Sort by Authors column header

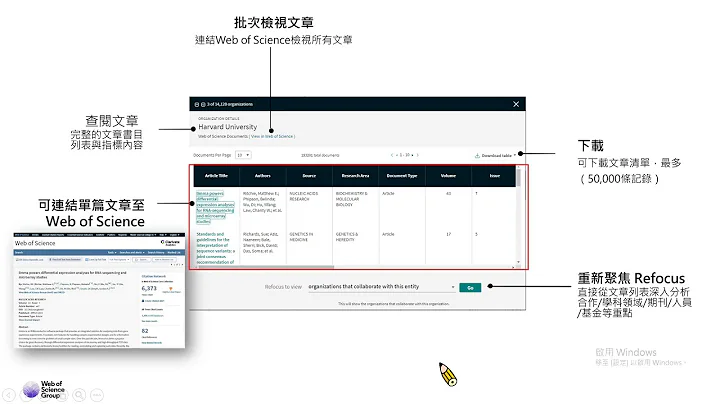[263, 176]
